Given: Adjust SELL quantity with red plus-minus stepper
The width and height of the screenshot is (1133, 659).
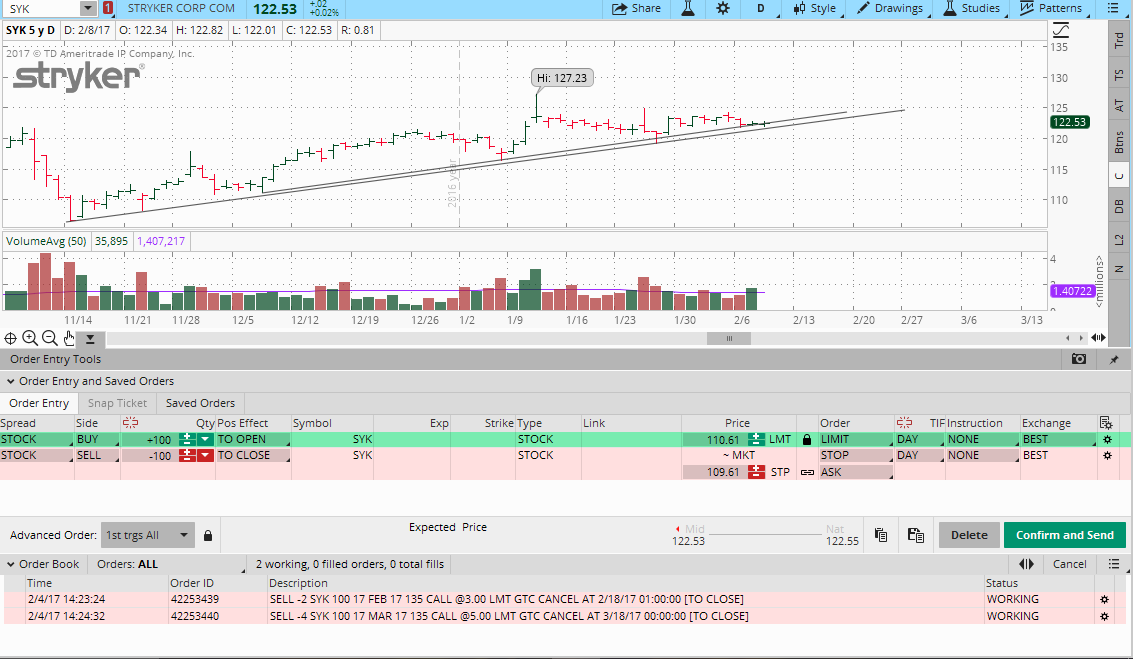Looking at the screenshot, I should pyautogui.click(x=187, y=456).
